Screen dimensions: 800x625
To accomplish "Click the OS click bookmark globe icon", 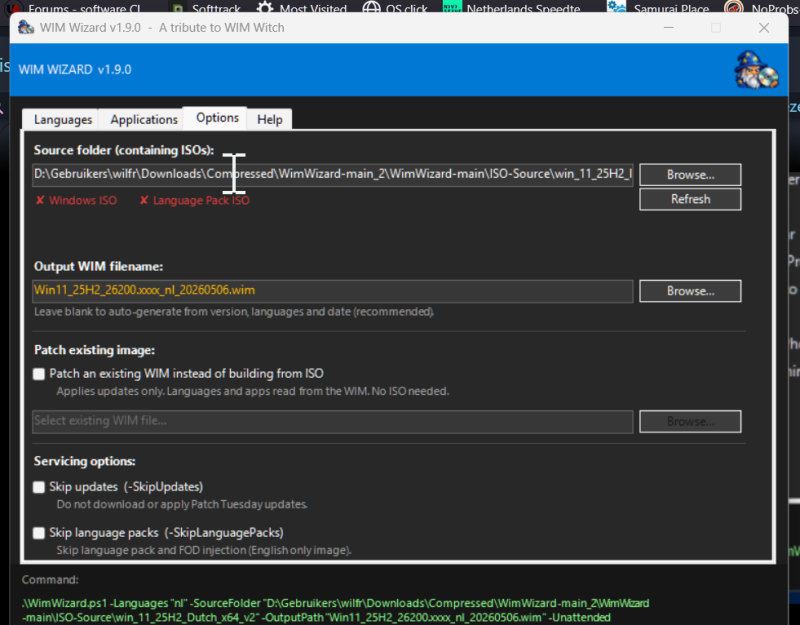I will tap(371, 8).
